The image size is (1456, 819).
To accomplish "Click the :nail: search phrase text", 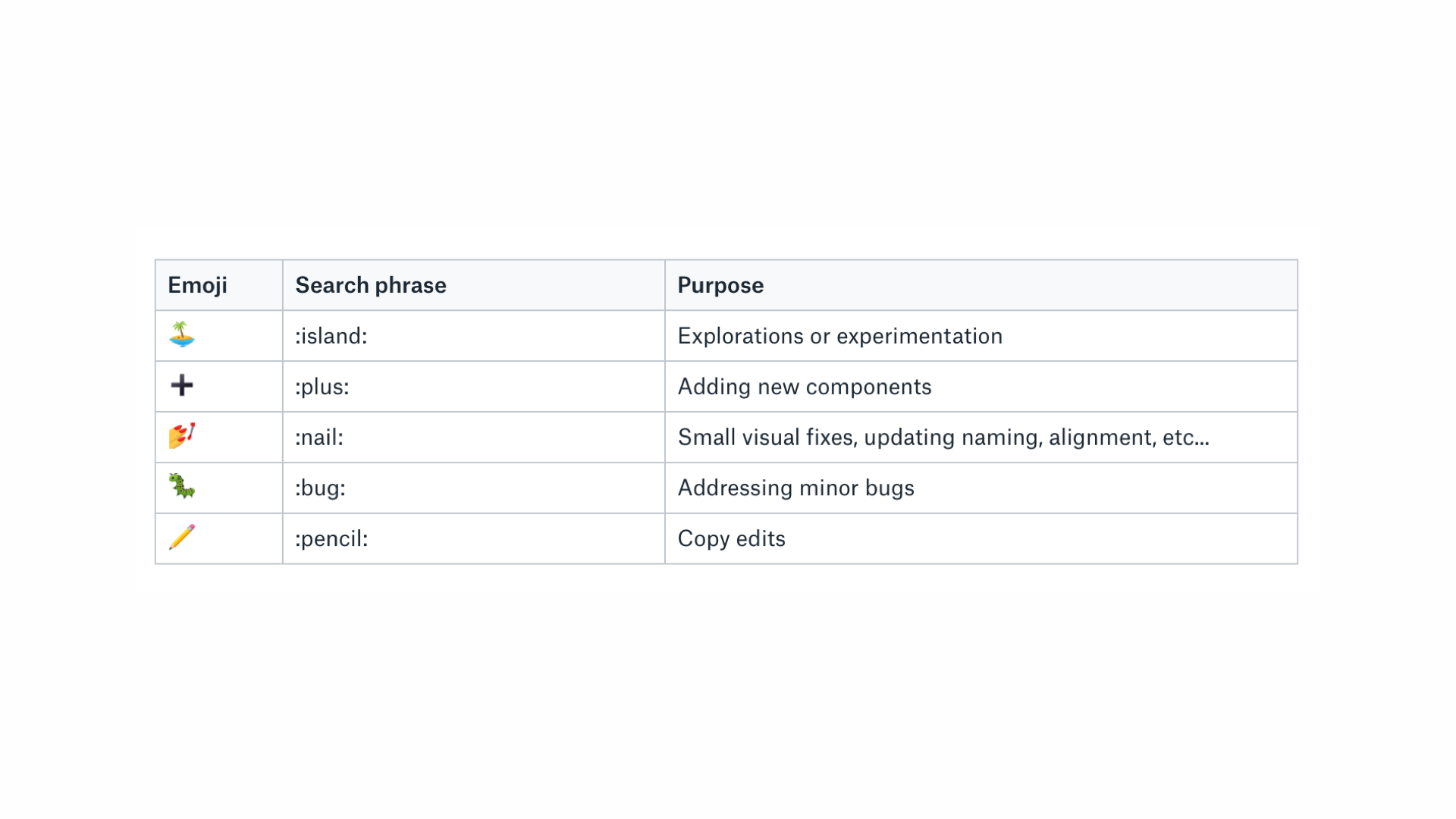I will click(x=319, y=438).
